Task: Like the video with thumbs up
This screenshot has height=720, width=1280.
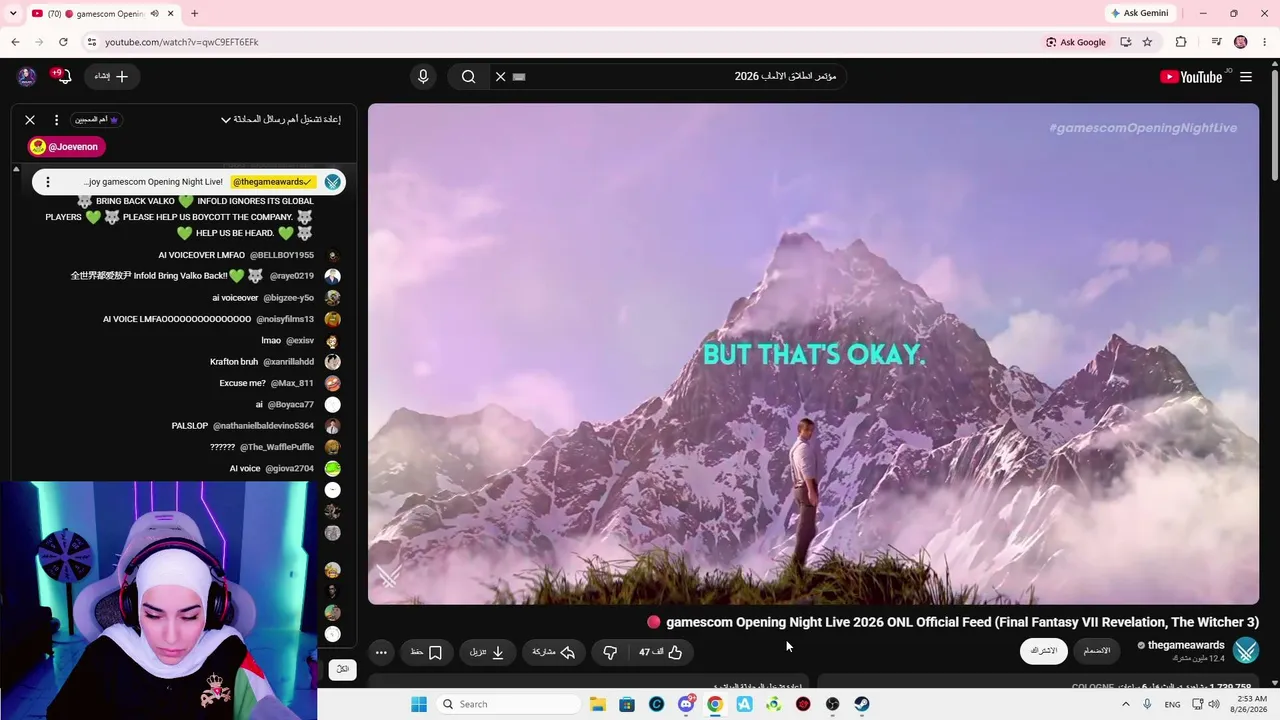Action: click(661, 652)
